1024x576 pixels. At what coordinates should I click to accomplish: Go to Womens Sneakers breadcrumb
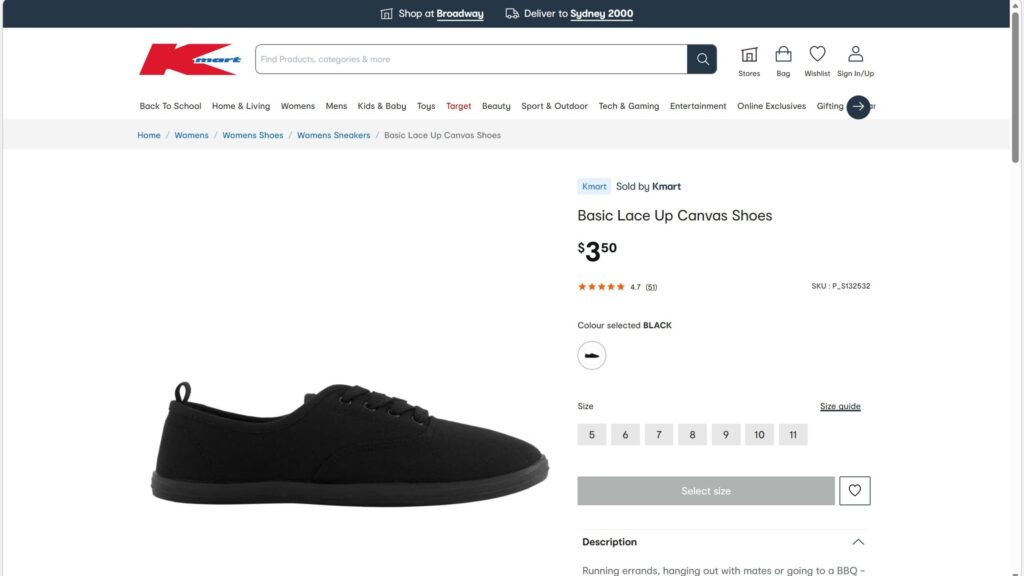[333, 135]
